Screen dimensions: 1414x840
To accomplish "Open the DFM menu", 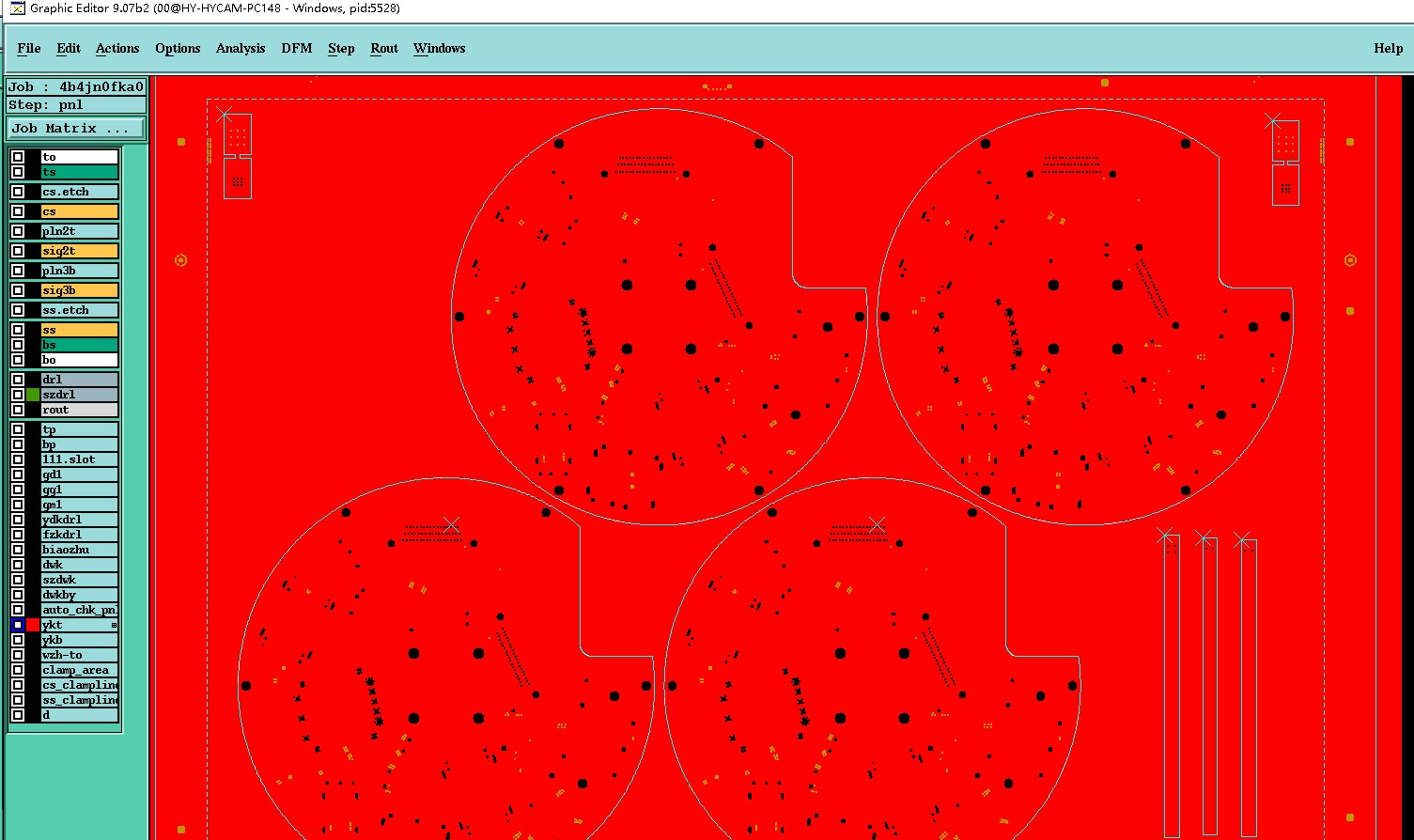I will (297, 48).
